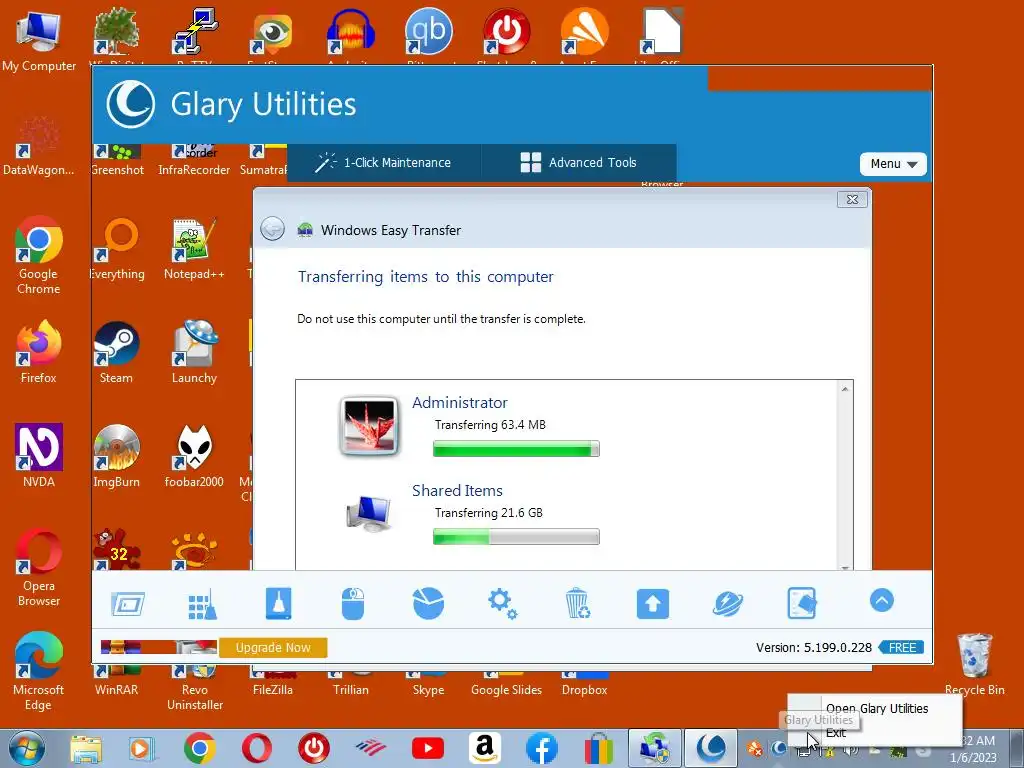This screenshot has height=768, width=1024.
Task: Open the recycle bin File Undelete icon
Action: point(578,603)
